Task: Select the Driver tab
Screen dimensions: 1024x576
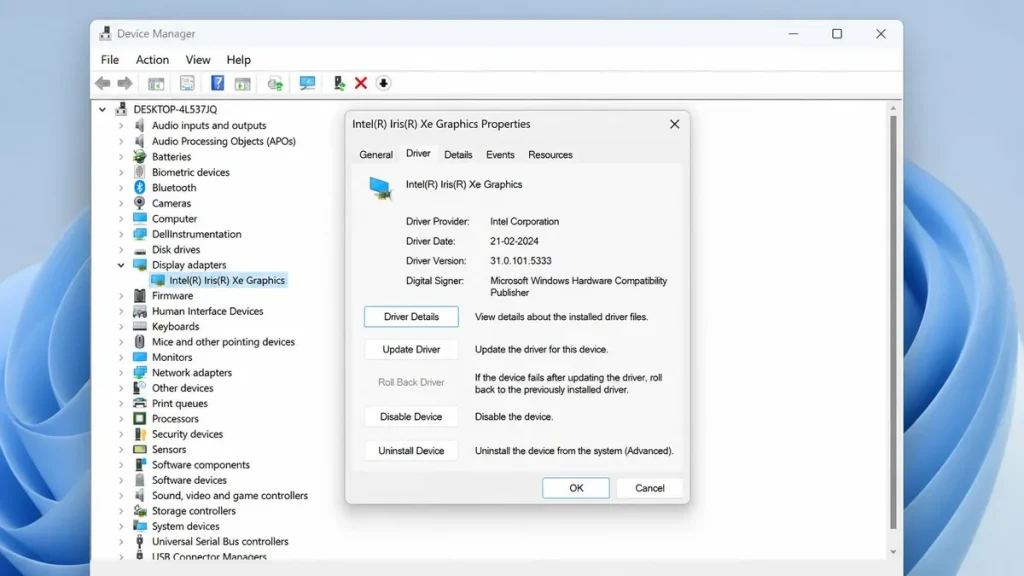Action: [x=418, y=153]
